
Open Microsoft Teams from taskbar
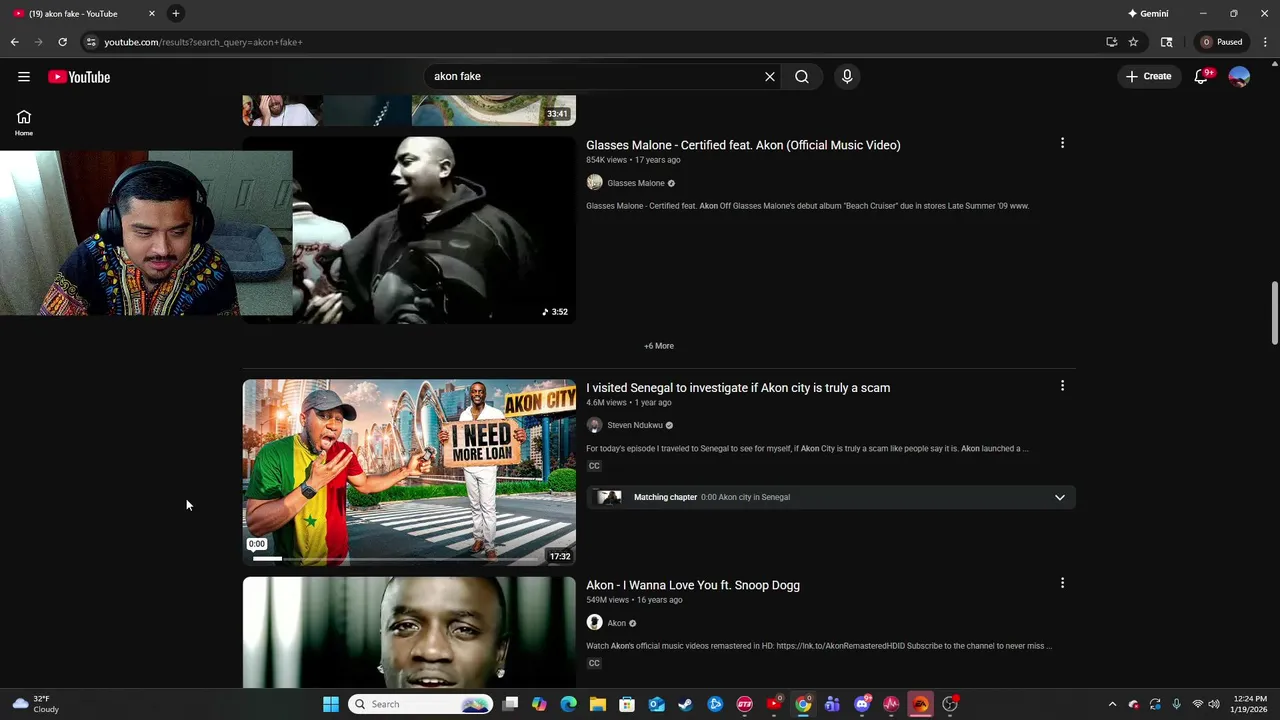click(832, 704)
